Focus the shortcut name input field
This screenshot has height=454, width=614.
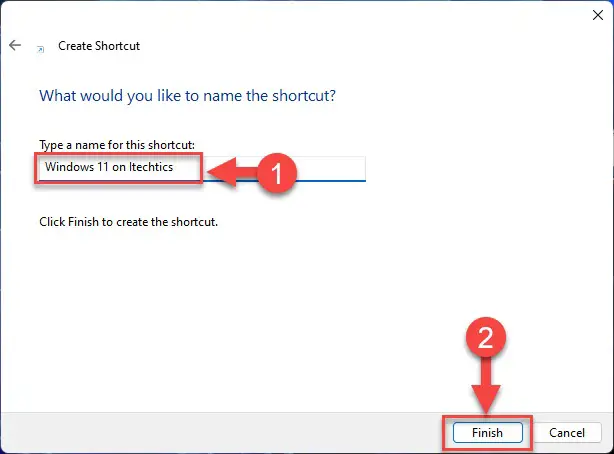(x=202, y=168)
